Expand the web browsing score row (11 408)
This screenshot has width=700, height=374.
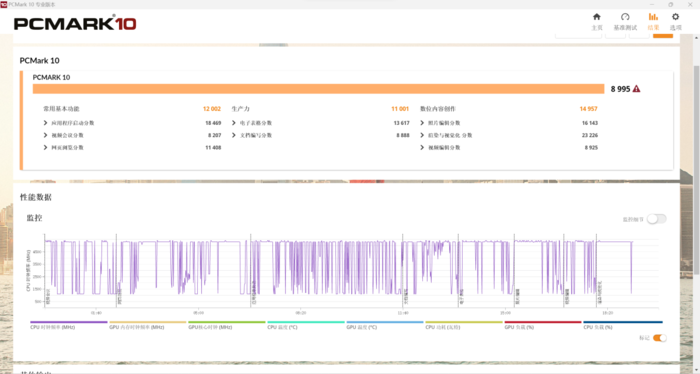coord(132,148)
